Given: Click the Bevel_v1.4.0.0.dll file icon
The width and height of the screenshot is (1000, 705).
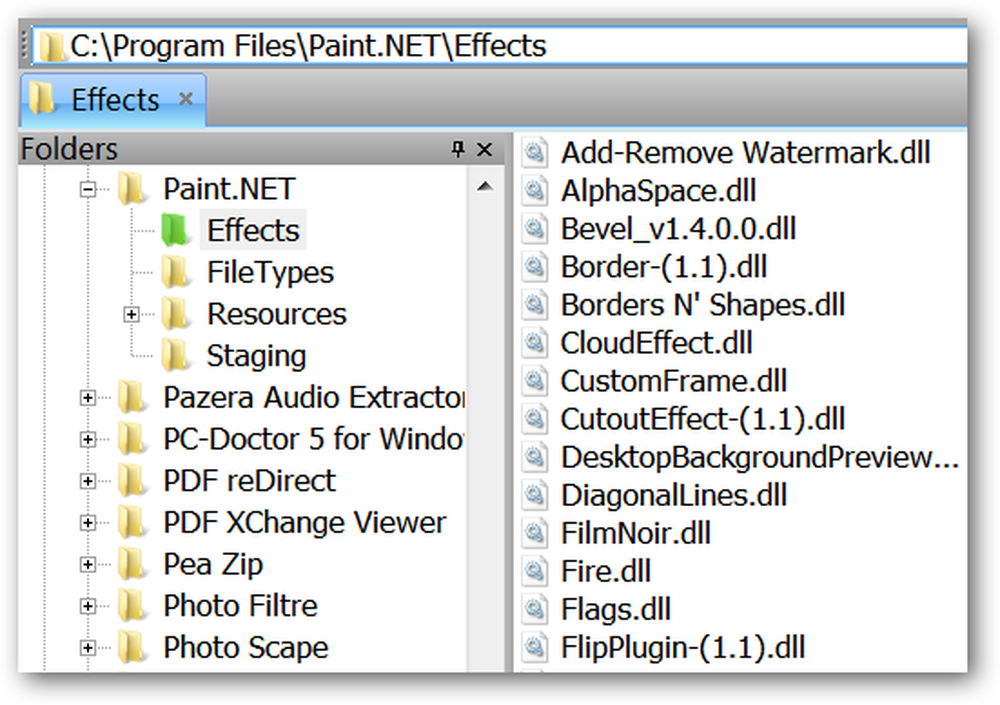Looking at the screenshot, I should pyautogui.click(x=534, y=229).
